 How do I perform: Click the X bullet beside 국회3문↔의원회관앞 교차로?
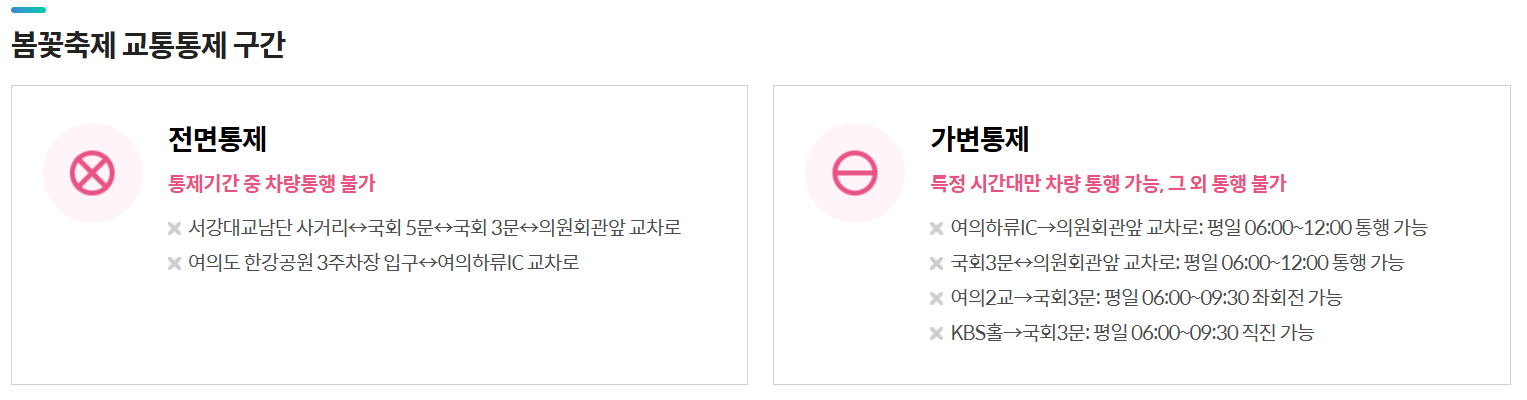point(936,263)
